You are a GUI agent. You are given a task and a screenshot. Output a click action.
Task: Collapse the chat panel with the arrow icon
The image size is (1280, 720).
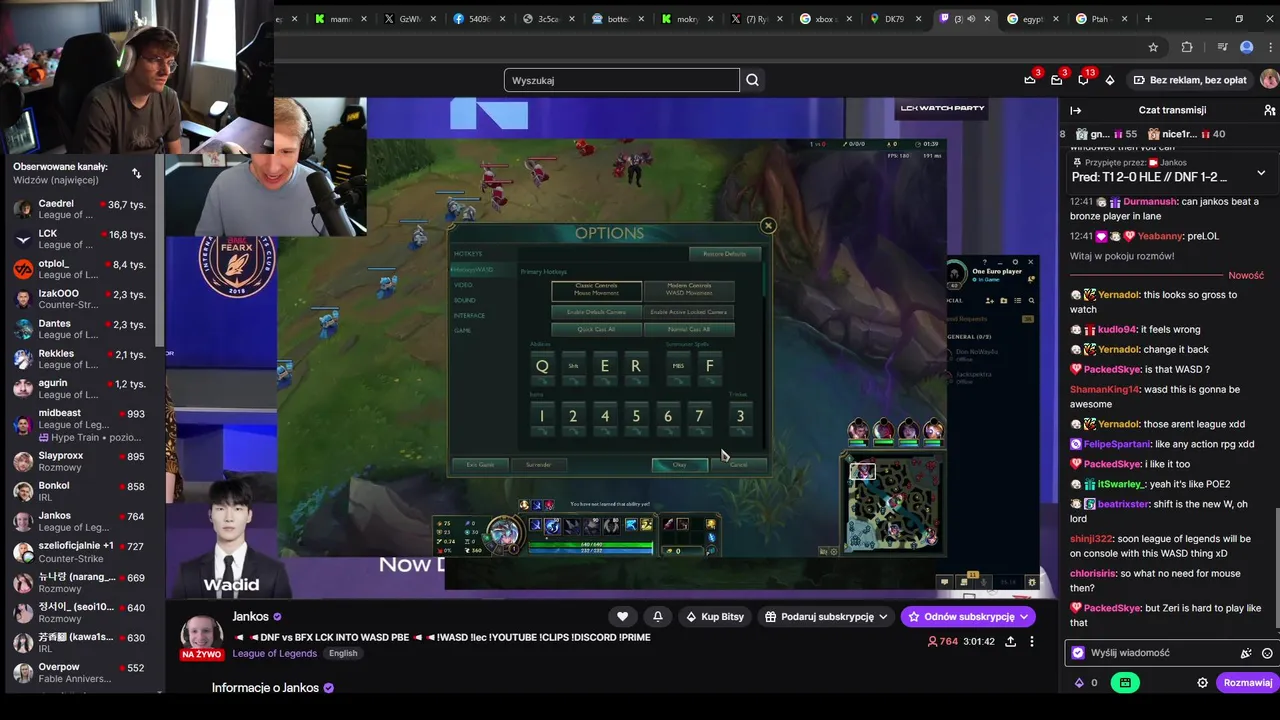coord(1076,110)
